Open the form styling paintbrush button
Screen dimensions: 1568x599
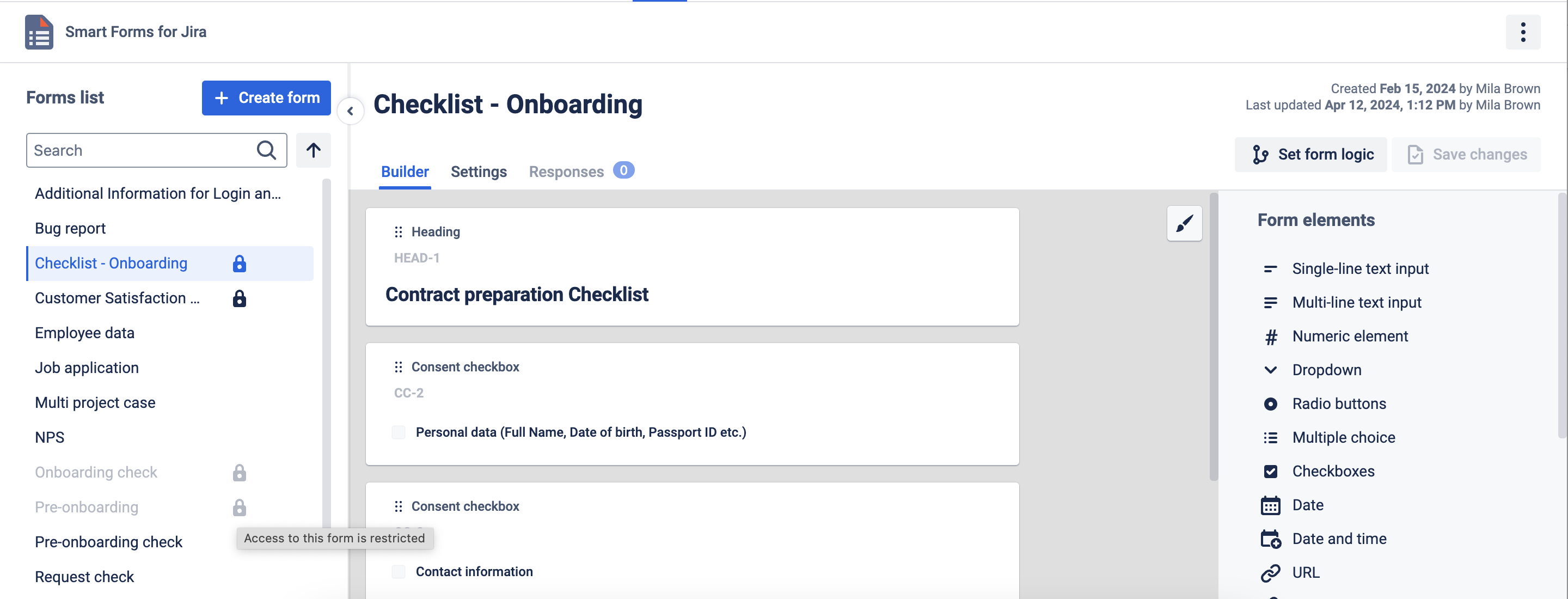point(1184,223)
